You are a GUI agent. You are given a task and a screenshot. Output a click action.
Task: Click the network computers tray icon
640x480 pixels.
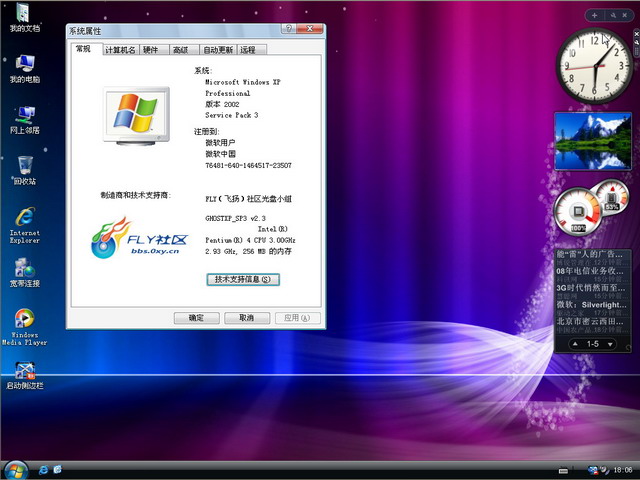[593, 470]
